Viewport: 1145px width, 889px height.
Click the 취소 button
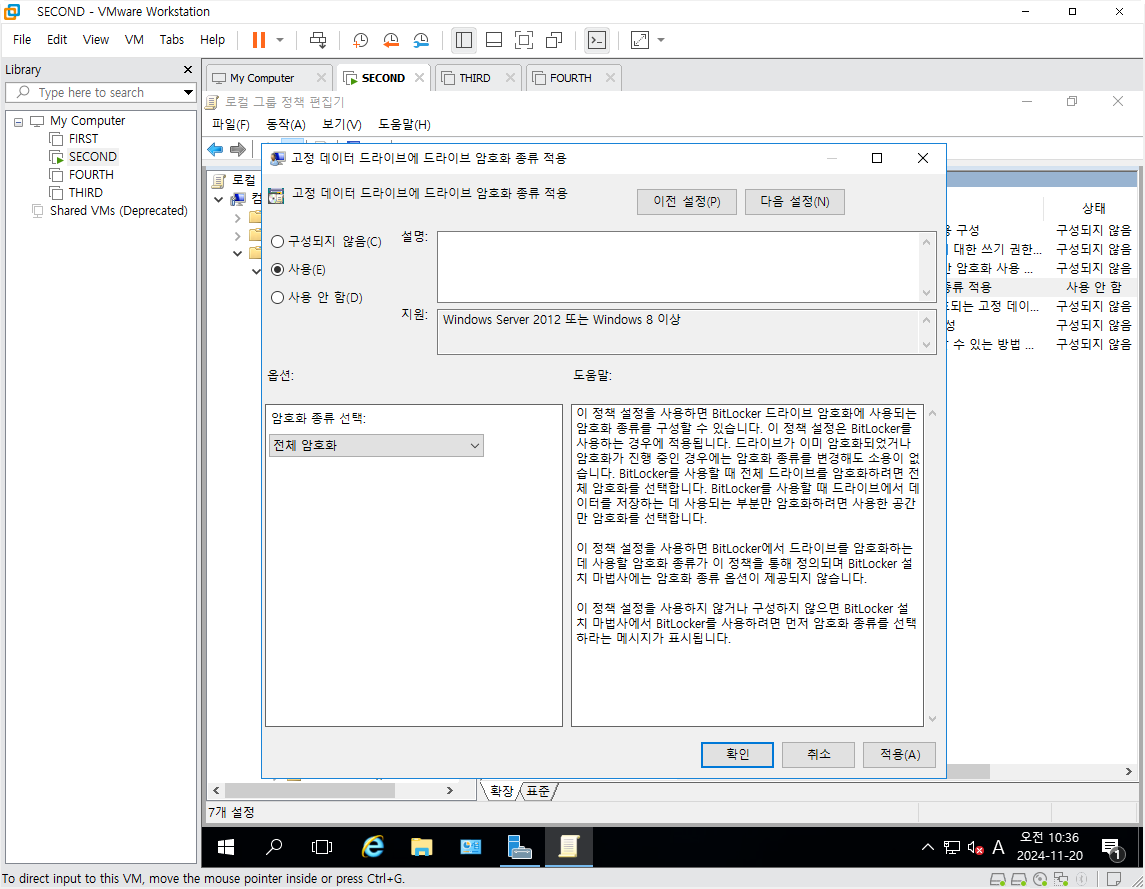point(818,755)
